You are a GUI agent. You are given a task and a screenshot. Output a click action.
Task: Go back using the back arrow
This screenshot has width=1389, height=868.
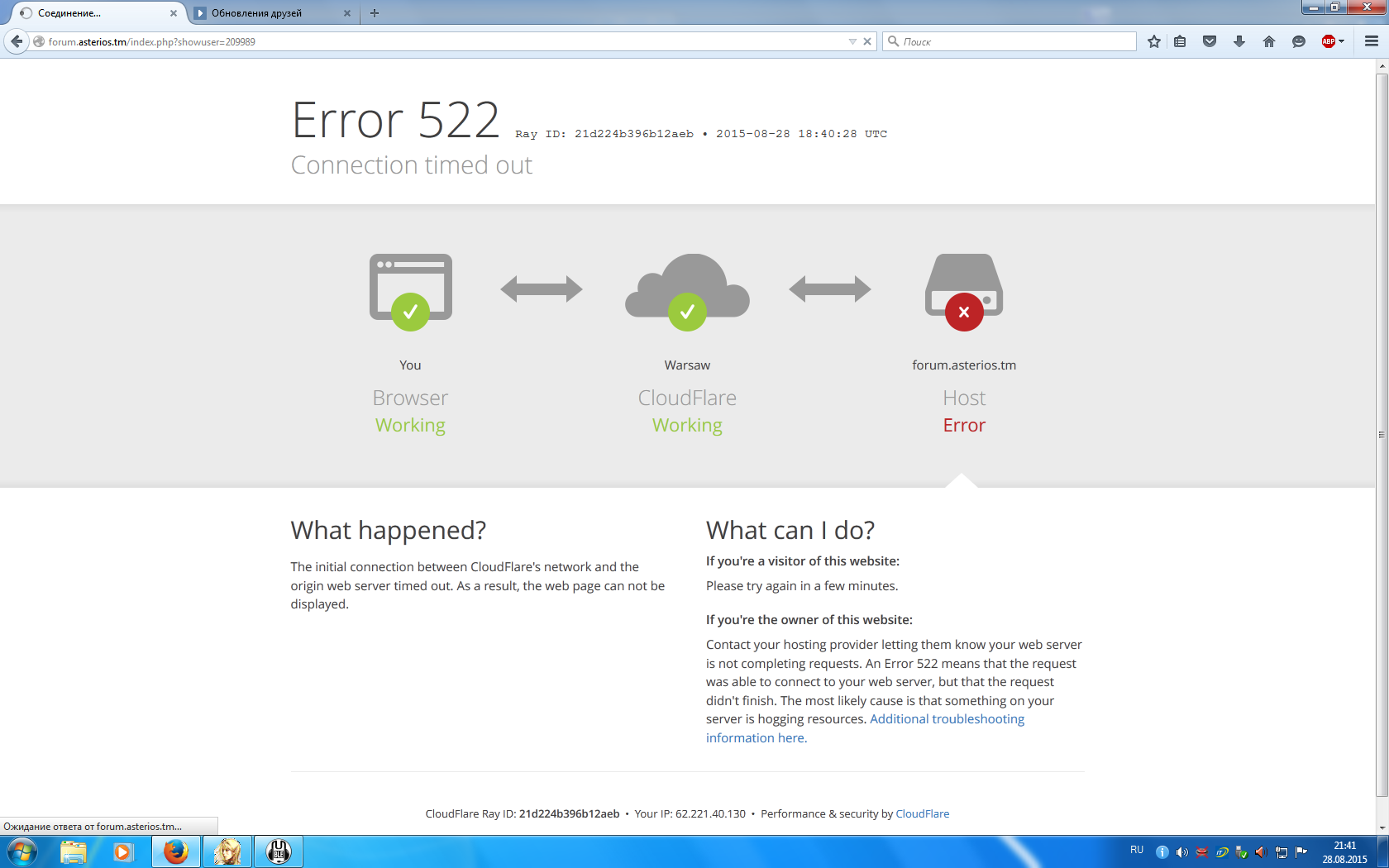tap(17, 41)
